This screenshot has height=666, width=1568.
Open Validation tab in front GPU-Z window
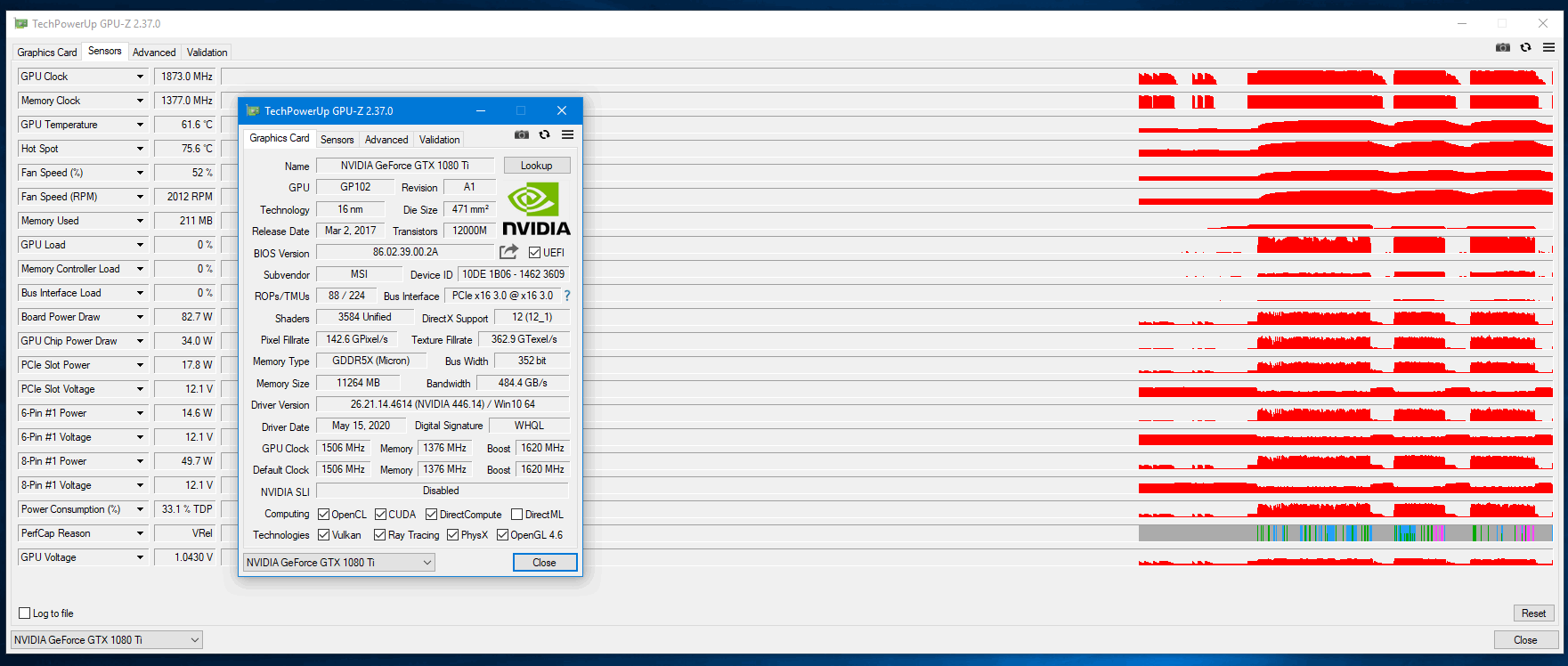[x=440, y=139]
